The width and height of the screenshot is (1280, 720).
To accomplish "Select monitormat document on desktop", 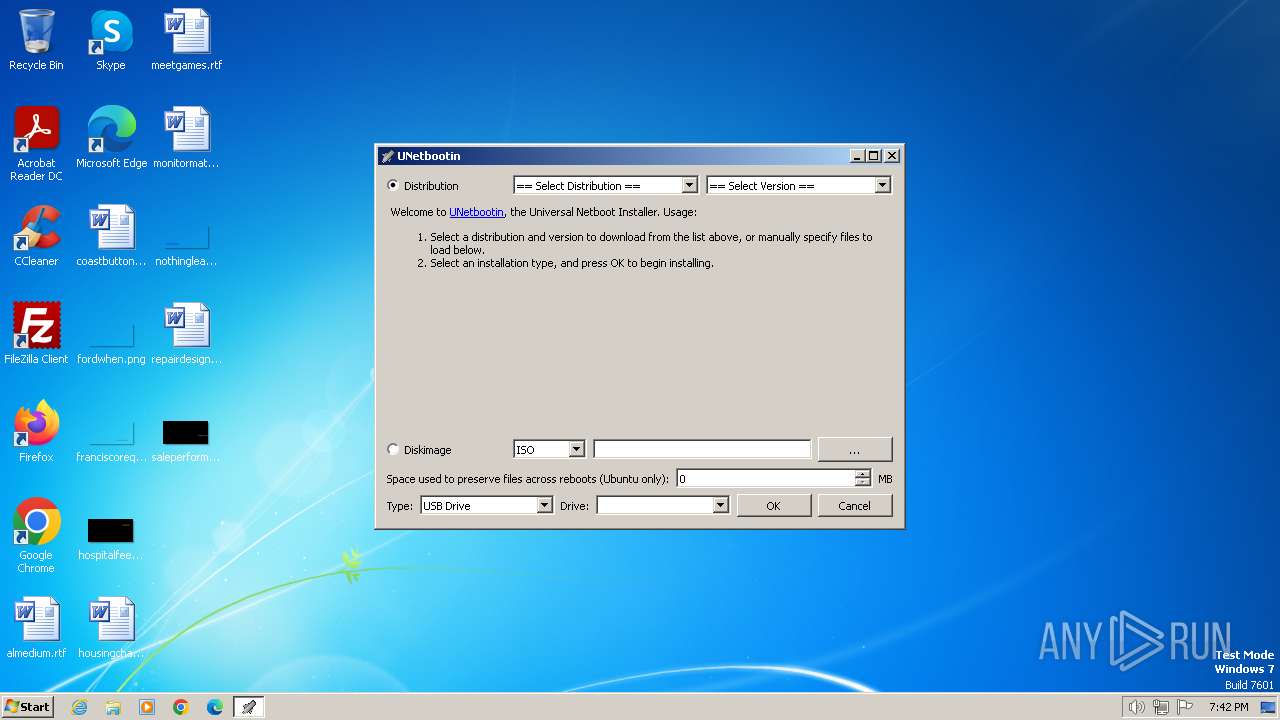I will pyautogui.click(x=186, y=138).
